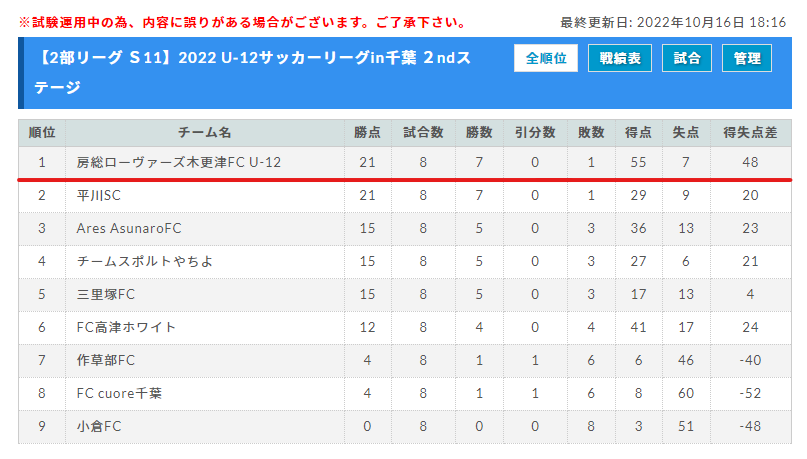The image size is (807, 459).
Task: Select the FC高津ホワイト team name
Action: (126, 327)
